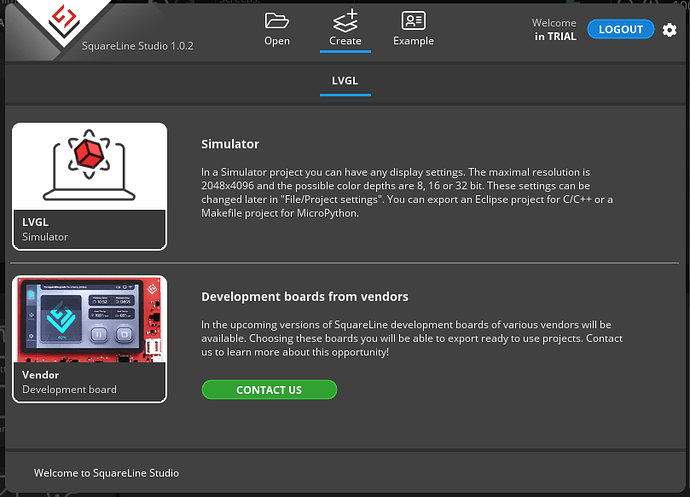Choose the Vendor Development board thumbnail
690x497 pixels.
(x=89, y=320)
